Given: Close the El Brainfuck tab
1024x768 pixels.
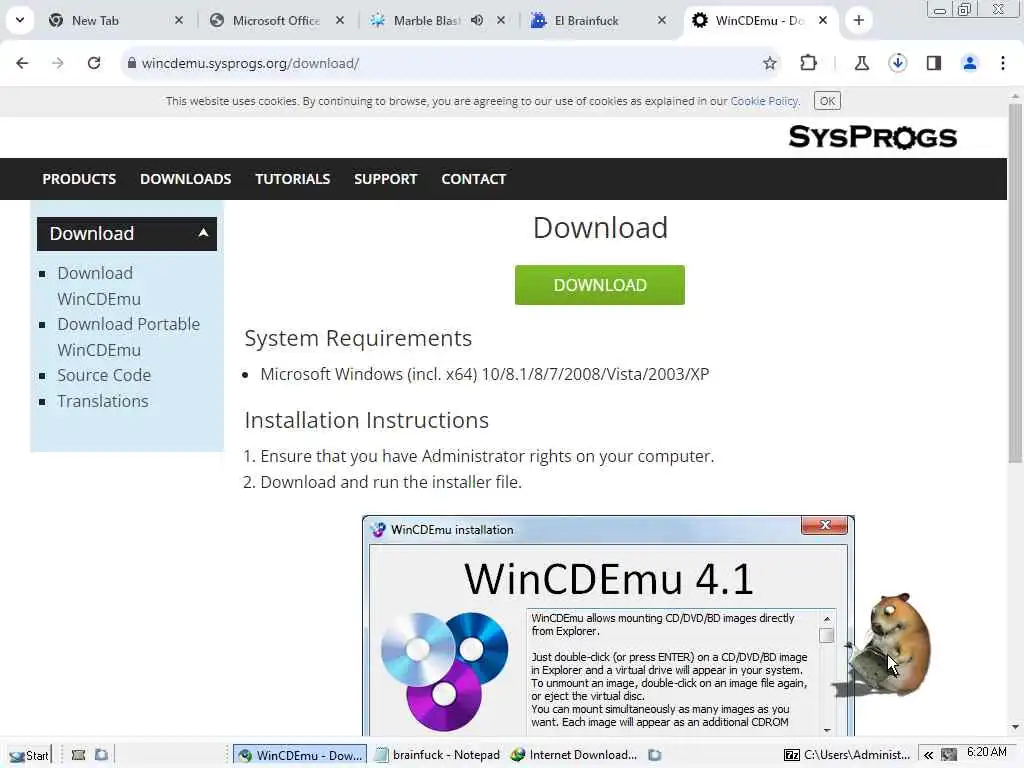Looking at the screenshot, I should (x=662, y=20).
